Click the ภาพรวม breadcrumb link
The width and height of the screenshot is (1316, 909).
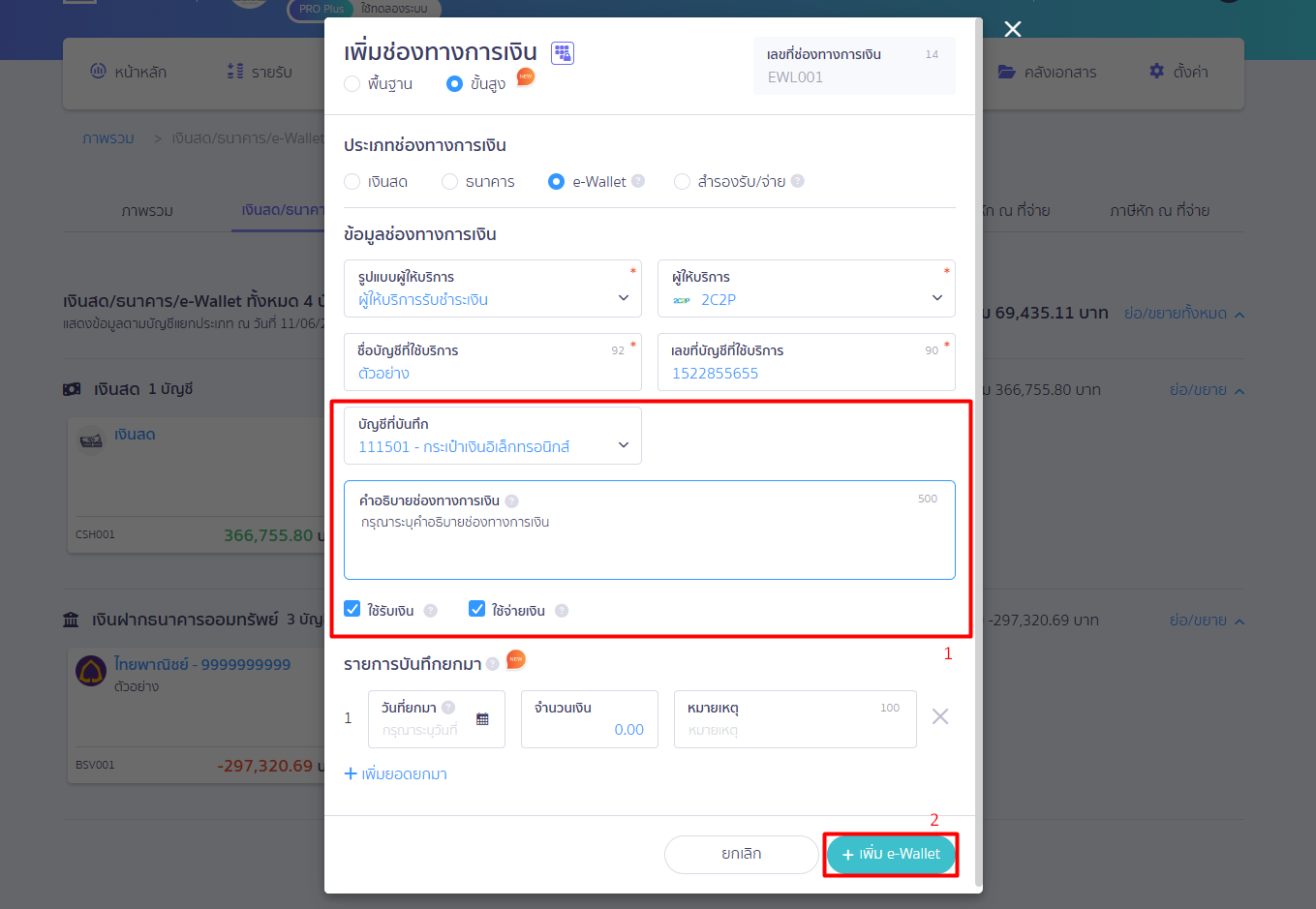(108, 138)
